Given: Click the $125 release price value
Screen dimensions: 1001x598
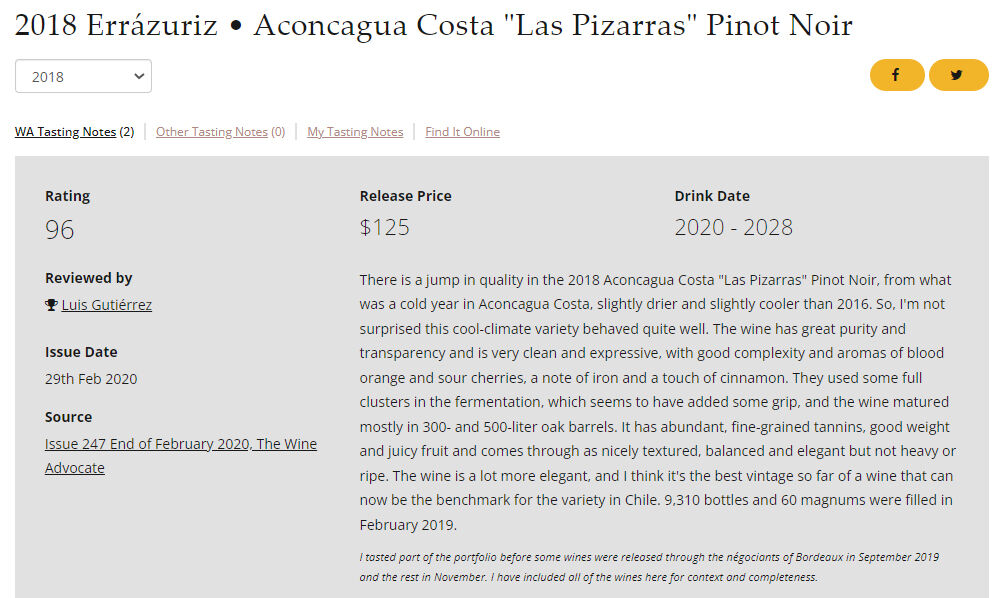Looking at the screenshot, I should point(385,227).
